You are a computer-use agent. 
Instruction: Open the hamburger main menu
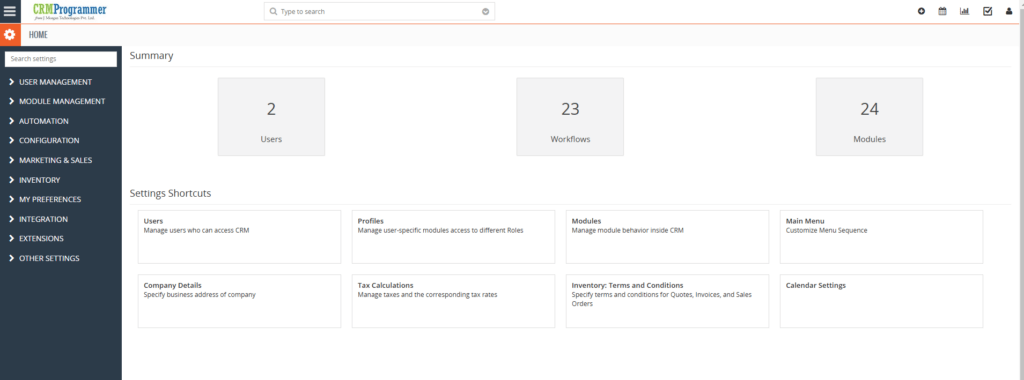coord(10,11)
